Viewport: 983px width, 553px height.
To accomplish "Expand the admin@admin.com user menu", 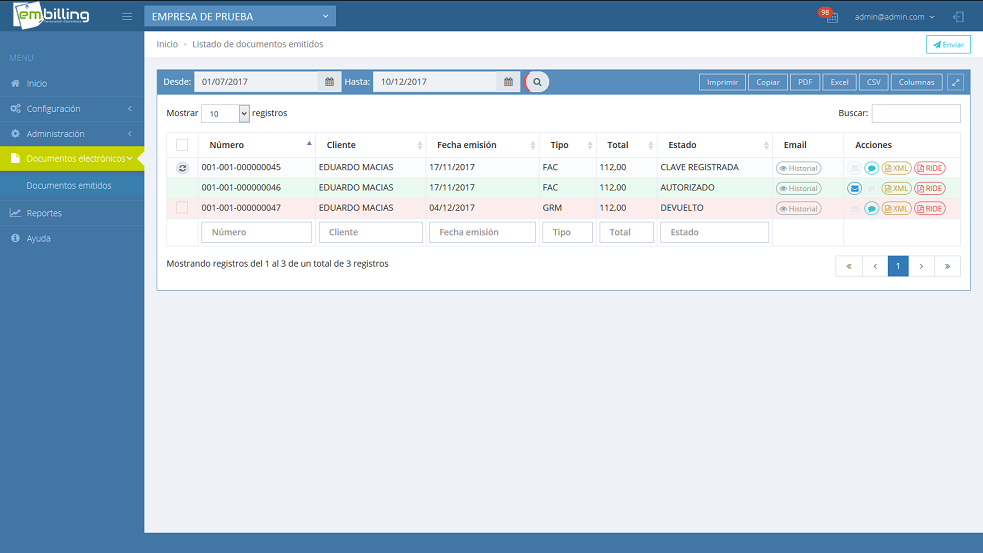I will 894,17.
